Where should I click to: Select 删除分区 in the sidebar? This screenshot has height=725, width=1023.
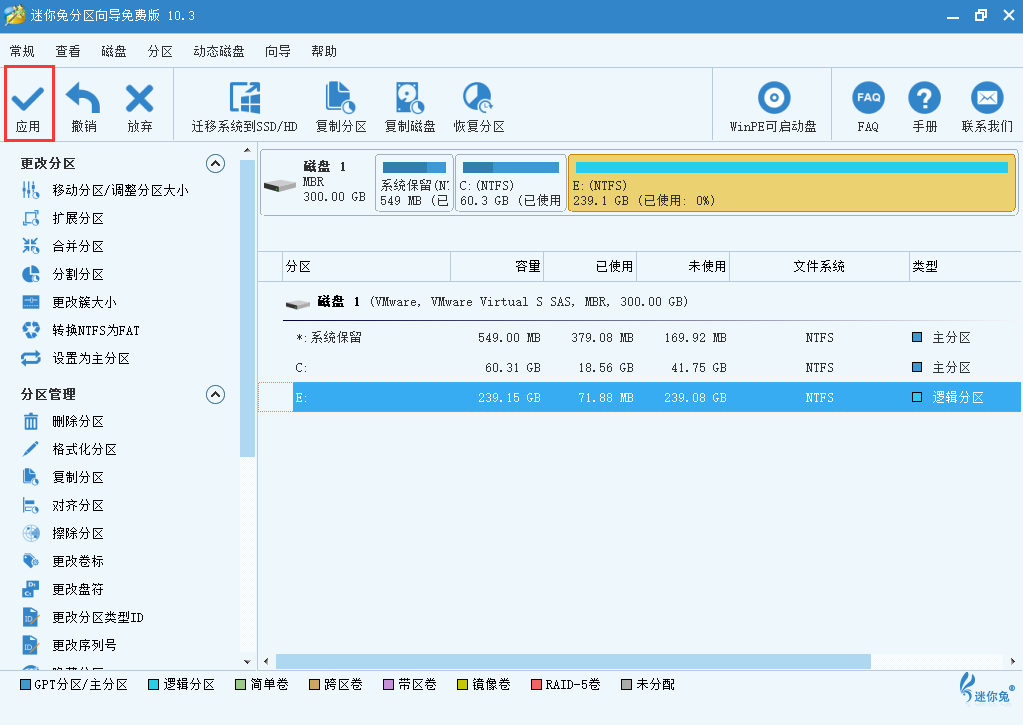(x=63, y=422)
